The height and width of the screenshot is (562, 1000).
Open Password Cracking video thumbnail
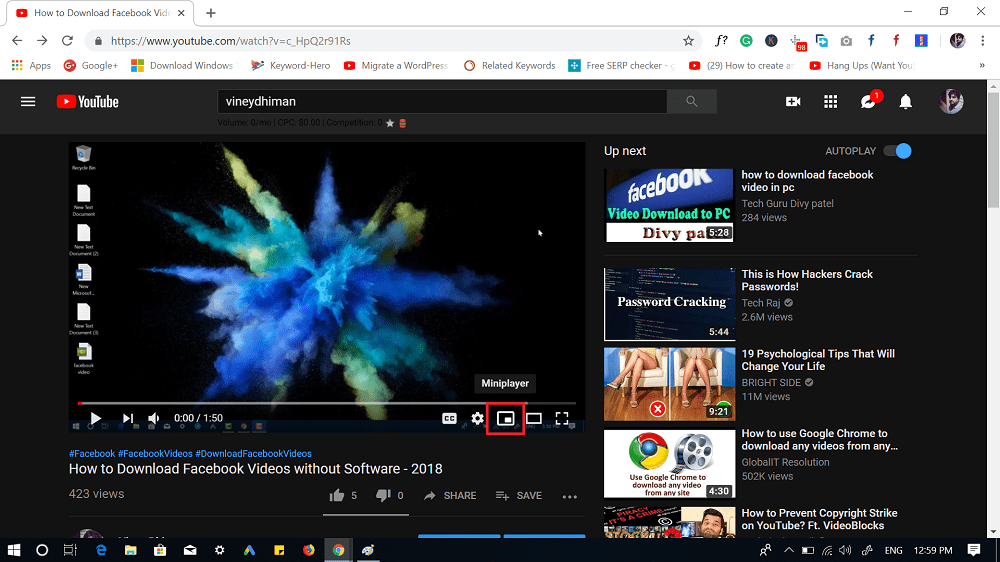(670, 304)
